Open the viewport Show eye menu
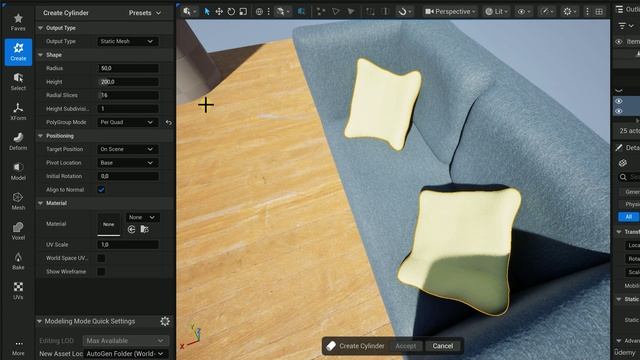The width and height of the screenshot is (640, 360). [x=524, y=12]
